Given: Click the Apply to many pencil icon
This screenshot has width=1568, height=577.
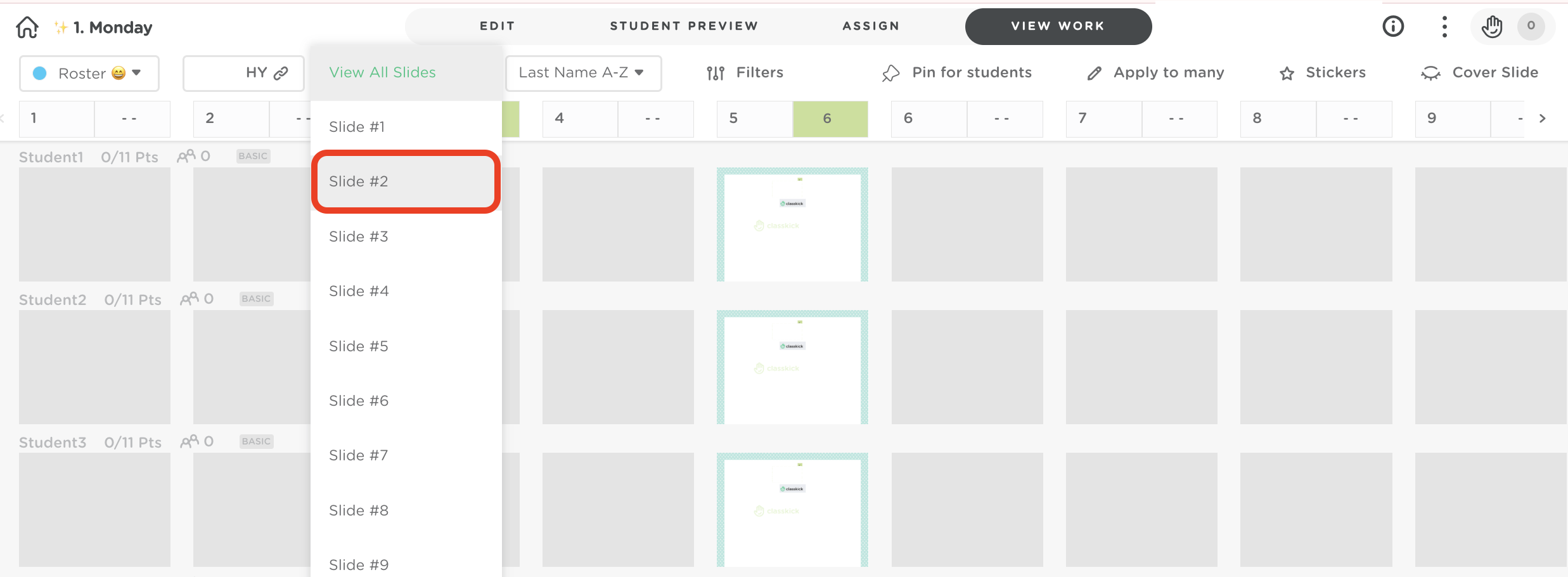Looking at the screenshot, I should [1095, 74].
